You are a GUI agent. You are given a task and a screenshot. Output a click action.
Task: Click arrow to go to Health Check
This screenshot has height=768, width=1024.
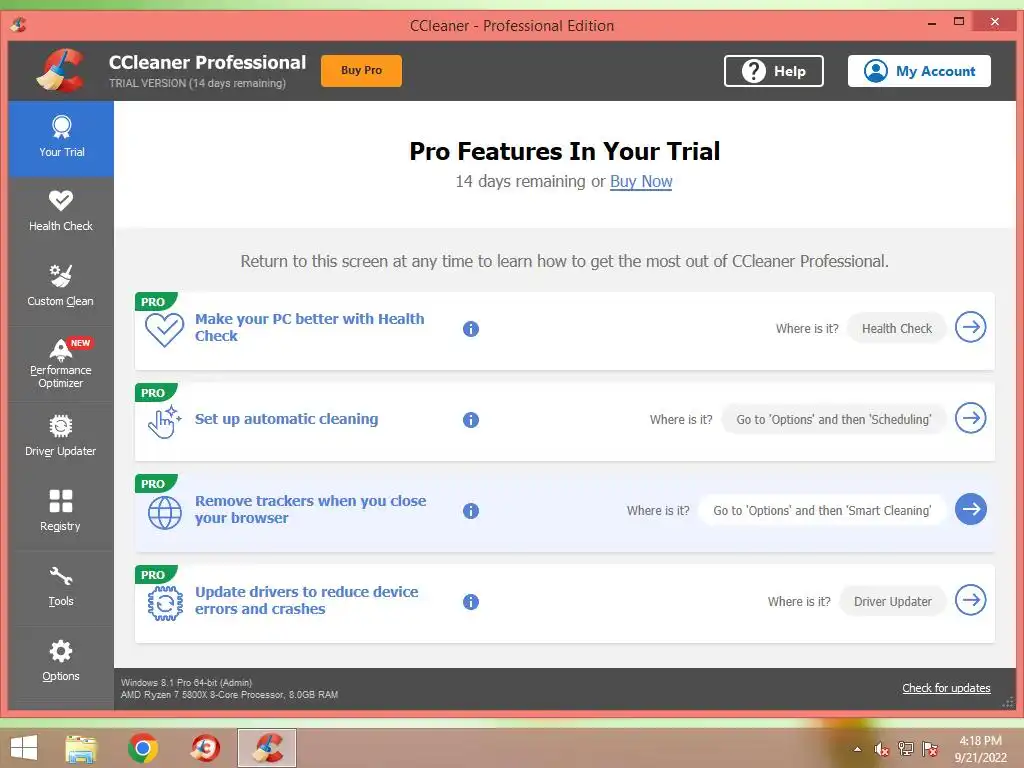[x=970, y=327]
